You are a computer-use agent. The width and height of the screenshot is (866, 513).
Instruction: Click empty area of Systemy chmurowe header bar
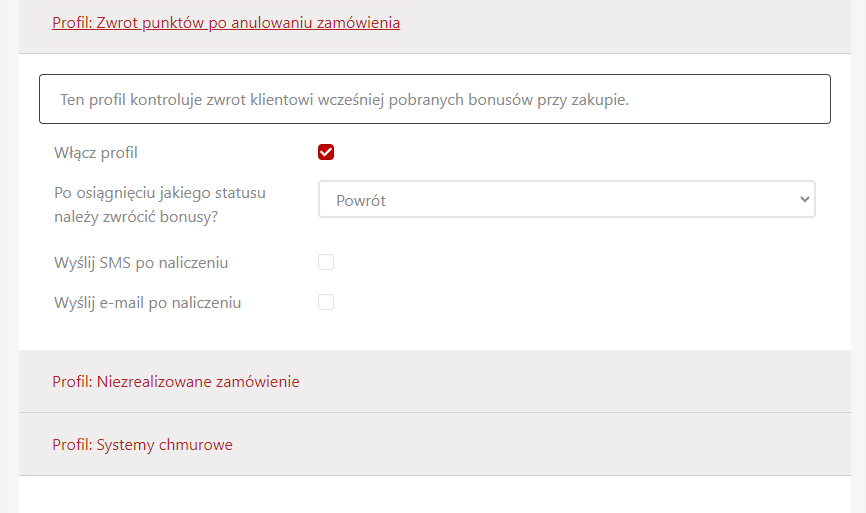pyautogui.click(x=550, y=444)
